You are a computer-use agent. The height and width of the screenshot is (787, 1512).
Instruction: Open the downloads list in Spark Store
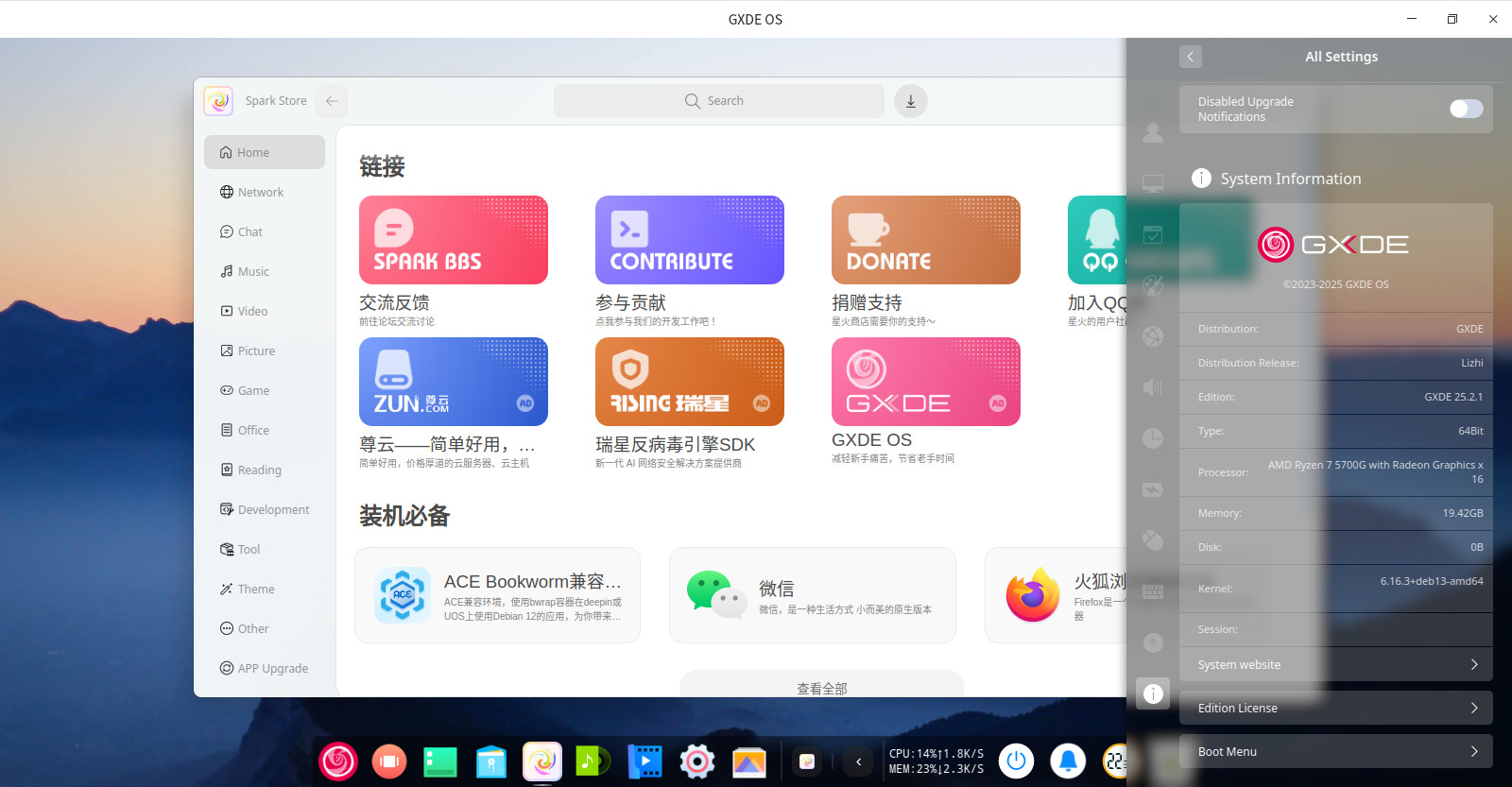point(910,101)
